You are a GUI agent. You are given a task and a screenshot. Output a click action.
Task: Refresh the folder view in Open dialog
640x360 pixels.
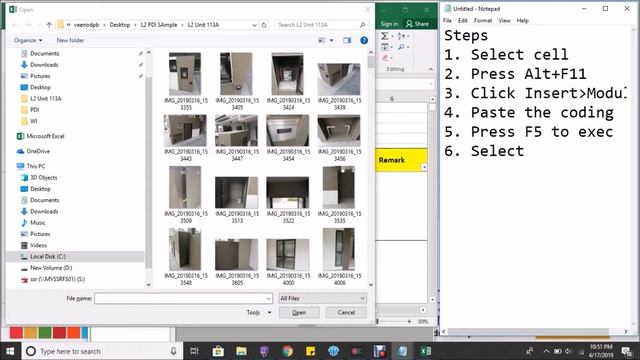click(264, 25)
